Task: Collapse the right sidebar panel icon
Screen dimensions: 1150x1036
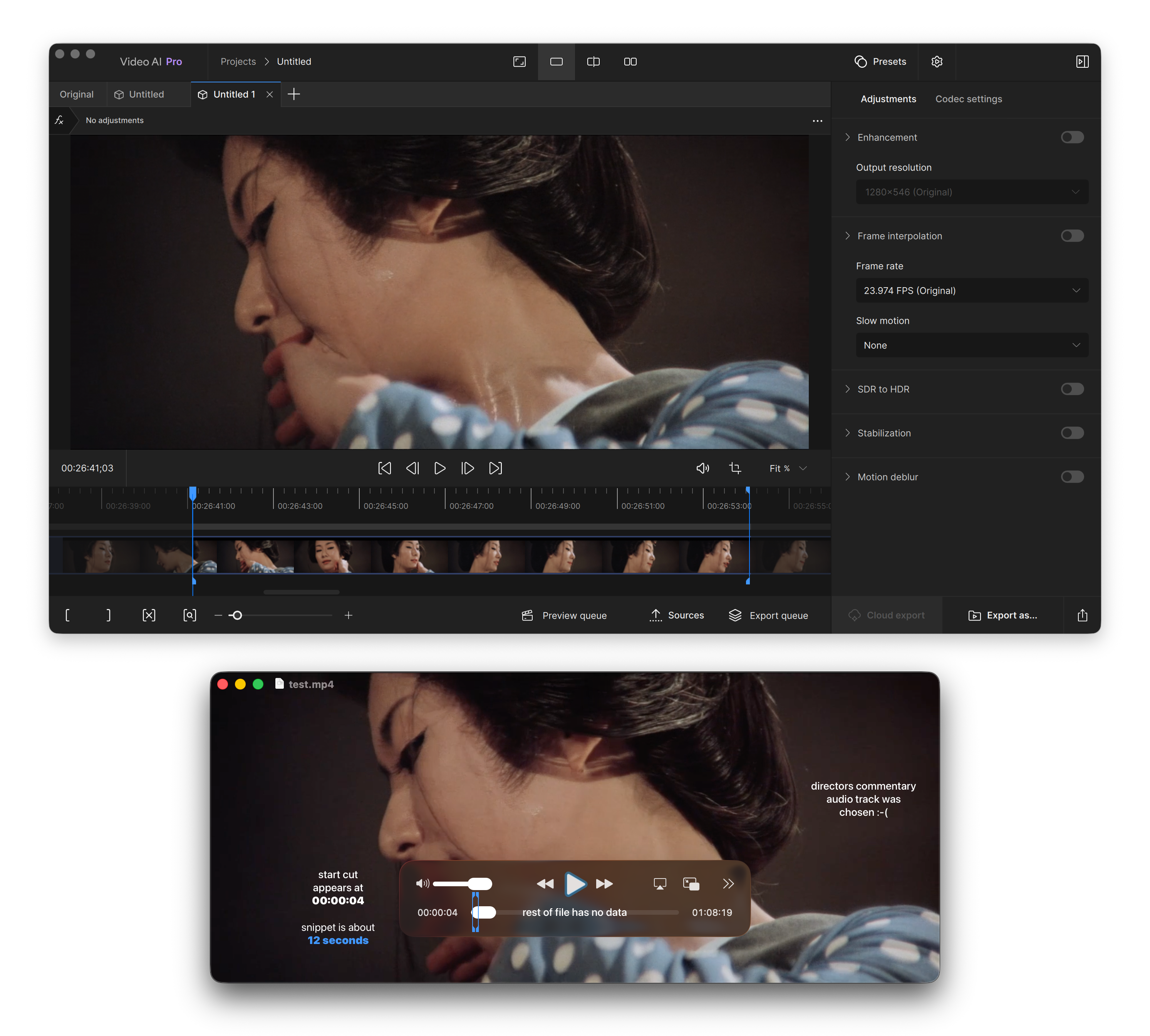Action: (1082, 62)
